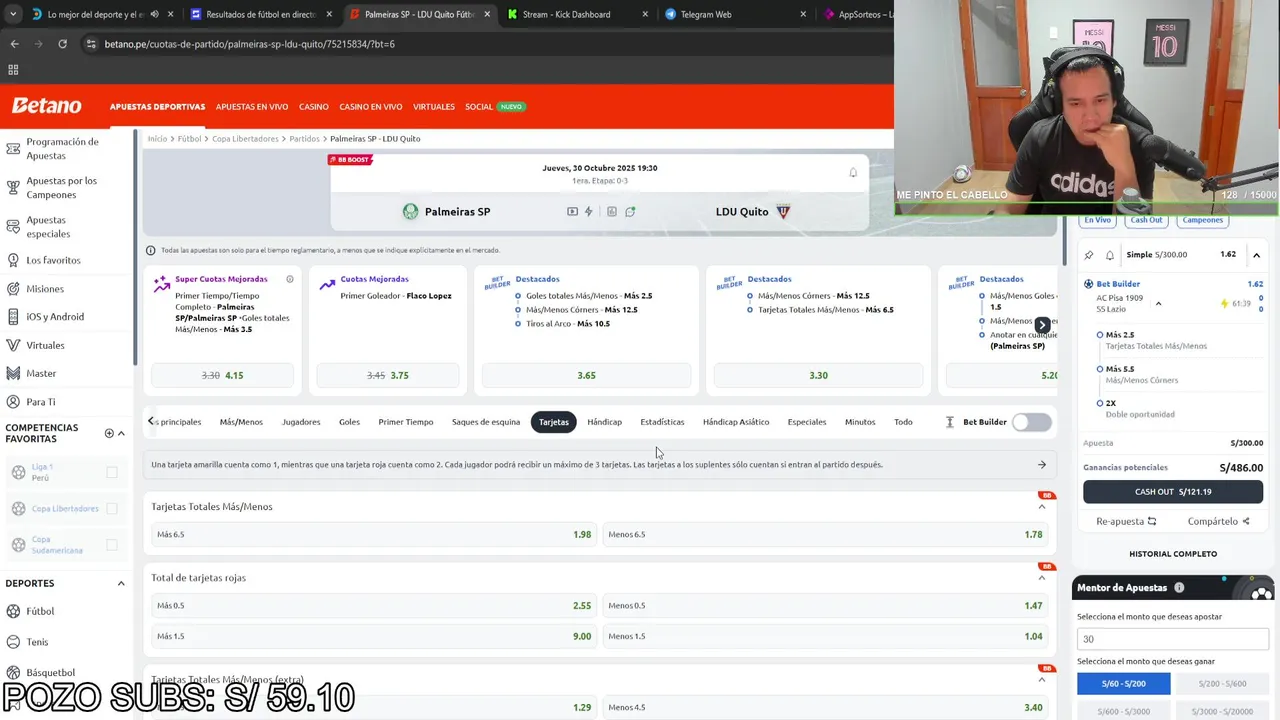The height and width of the screenshot is (720, 1280).
Task: Click the Misiones sidebar icon
Action: [x=13, y=289]
